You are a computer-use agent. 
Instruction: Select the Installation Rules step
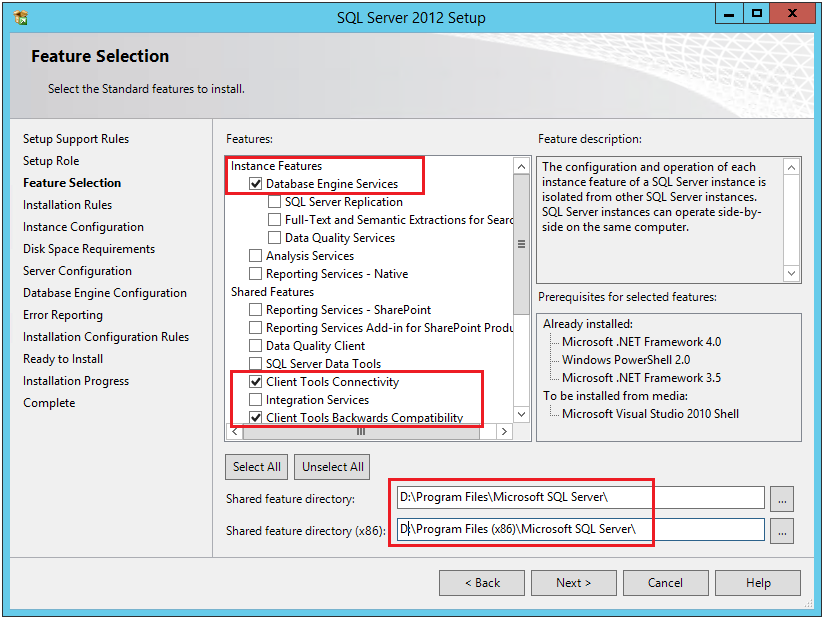pyautogui.click(x=67, y=205)
